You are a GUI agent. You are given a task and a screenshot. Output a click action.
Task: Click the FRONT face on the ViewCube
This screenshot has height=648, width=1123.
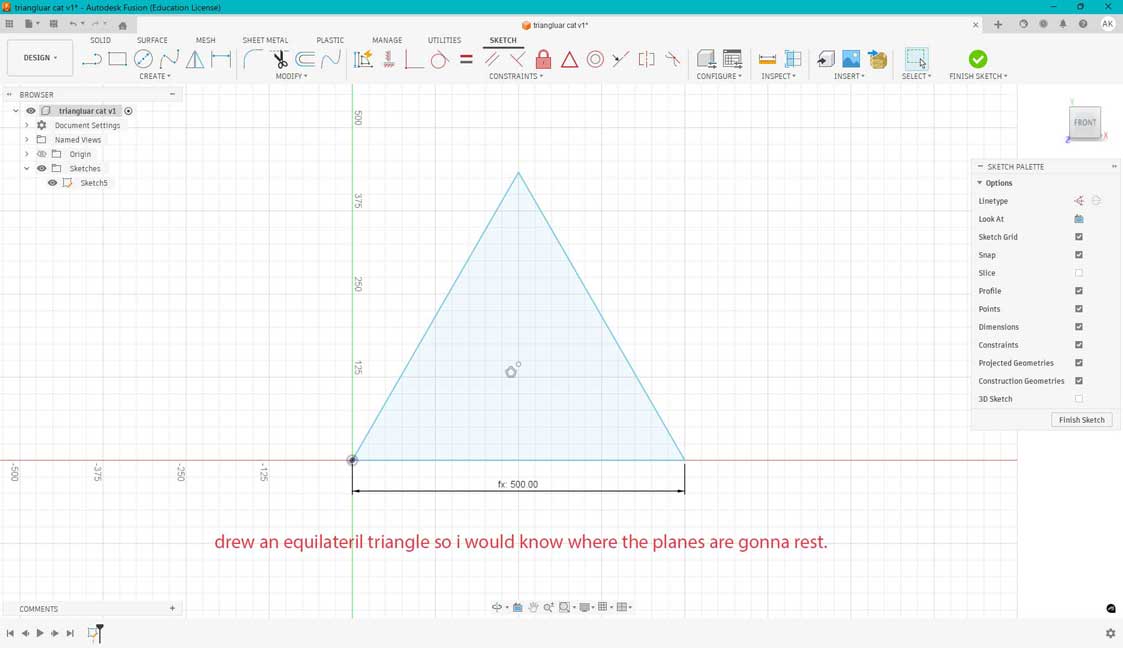[x=1085, y=122]
